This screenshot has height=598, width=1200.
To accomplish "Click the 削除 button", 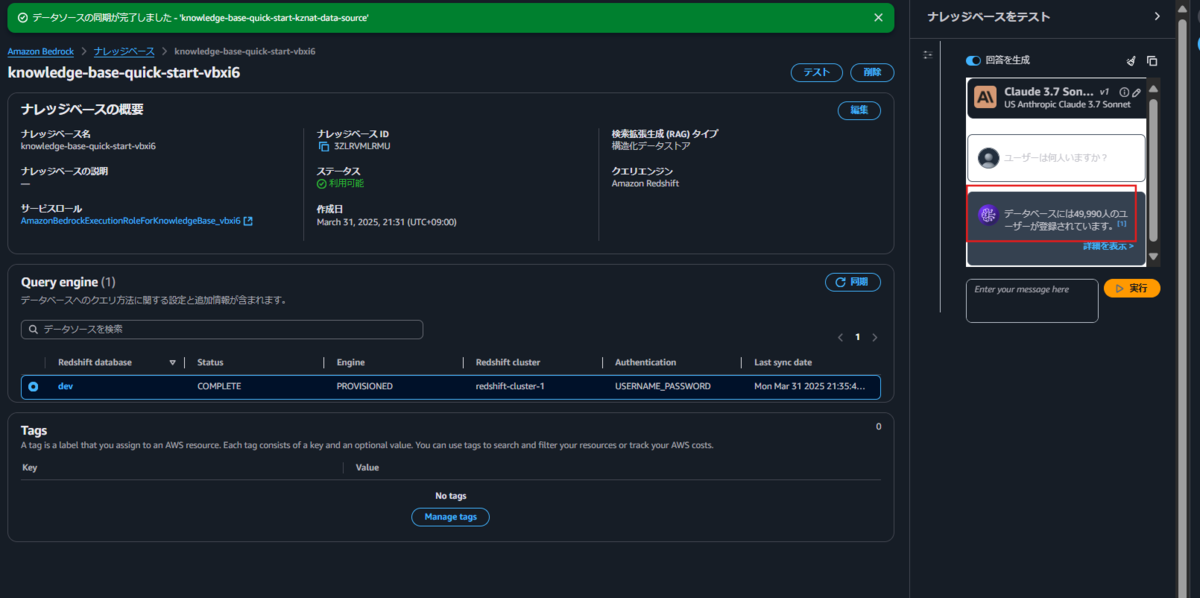I will [x=872, y=72].
